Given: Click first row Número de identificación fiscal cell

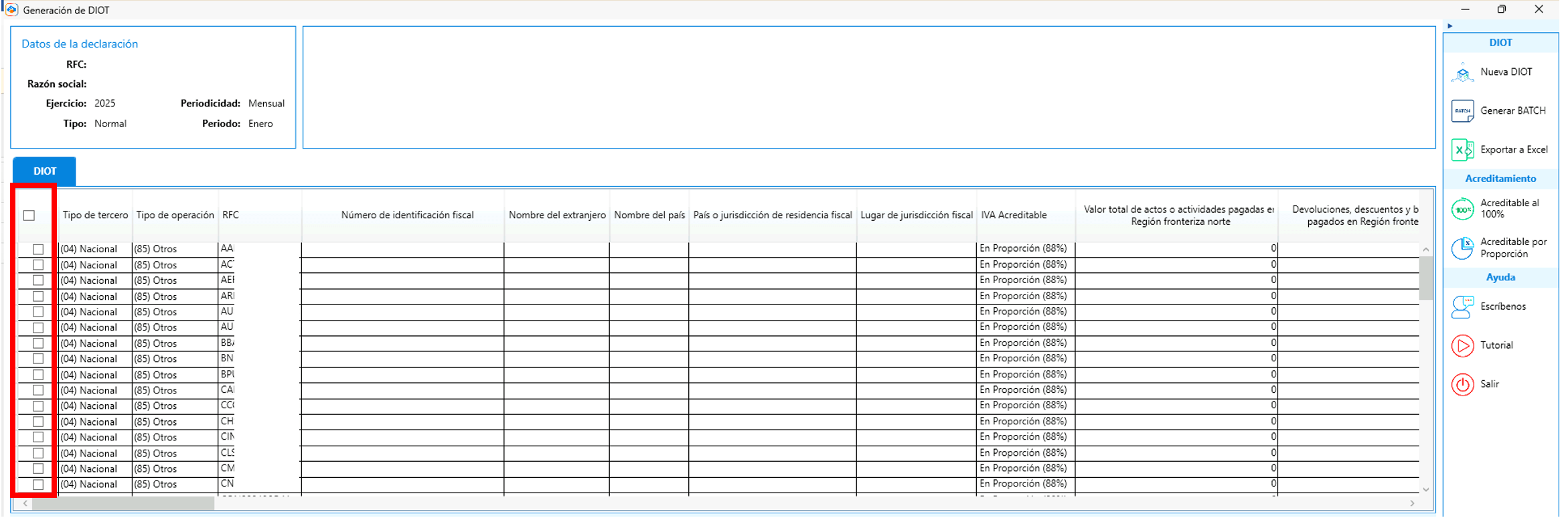Looking at the screenshot, I should [402, 249].
